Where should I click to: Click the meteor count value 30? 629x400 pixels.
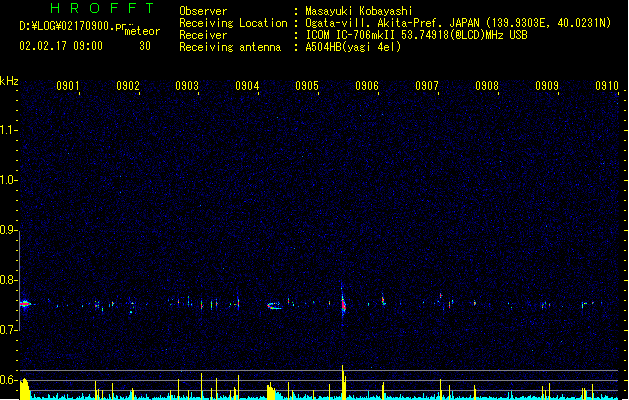145,46
